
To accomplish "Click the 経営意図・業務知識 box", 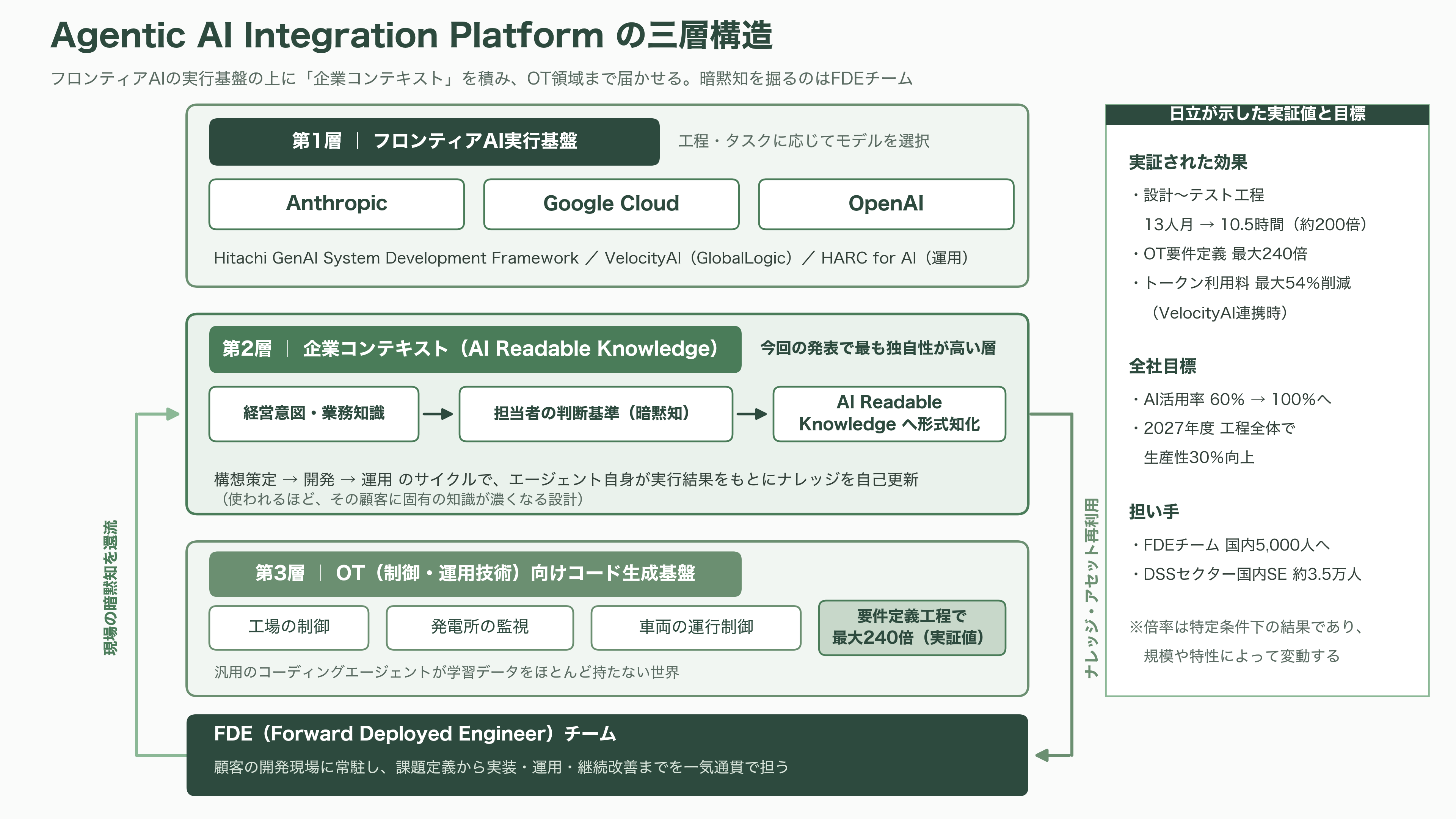I will pos(314,414).
